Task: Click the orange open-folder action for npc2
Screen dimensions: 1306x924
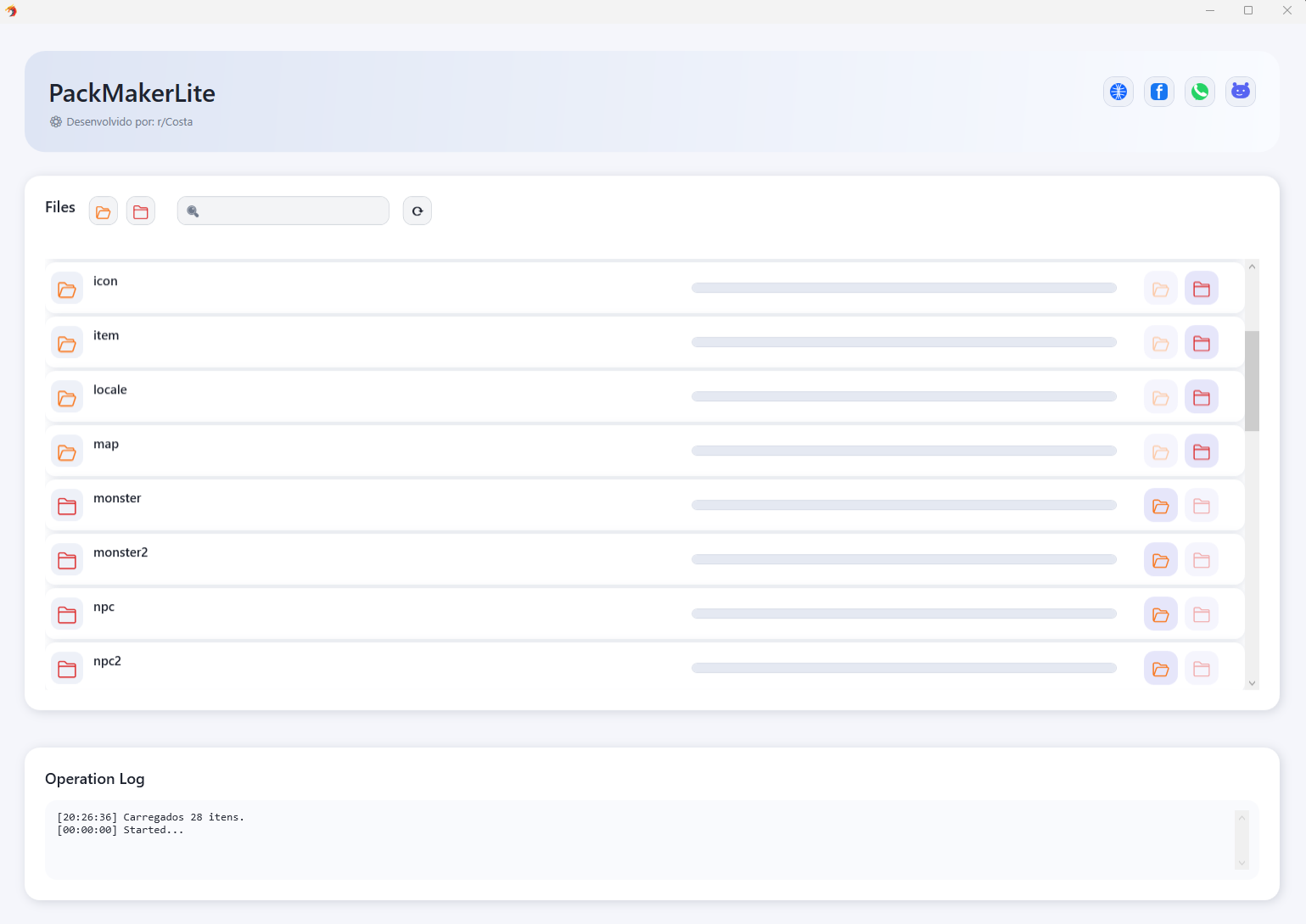Action: coord(1160,668)
